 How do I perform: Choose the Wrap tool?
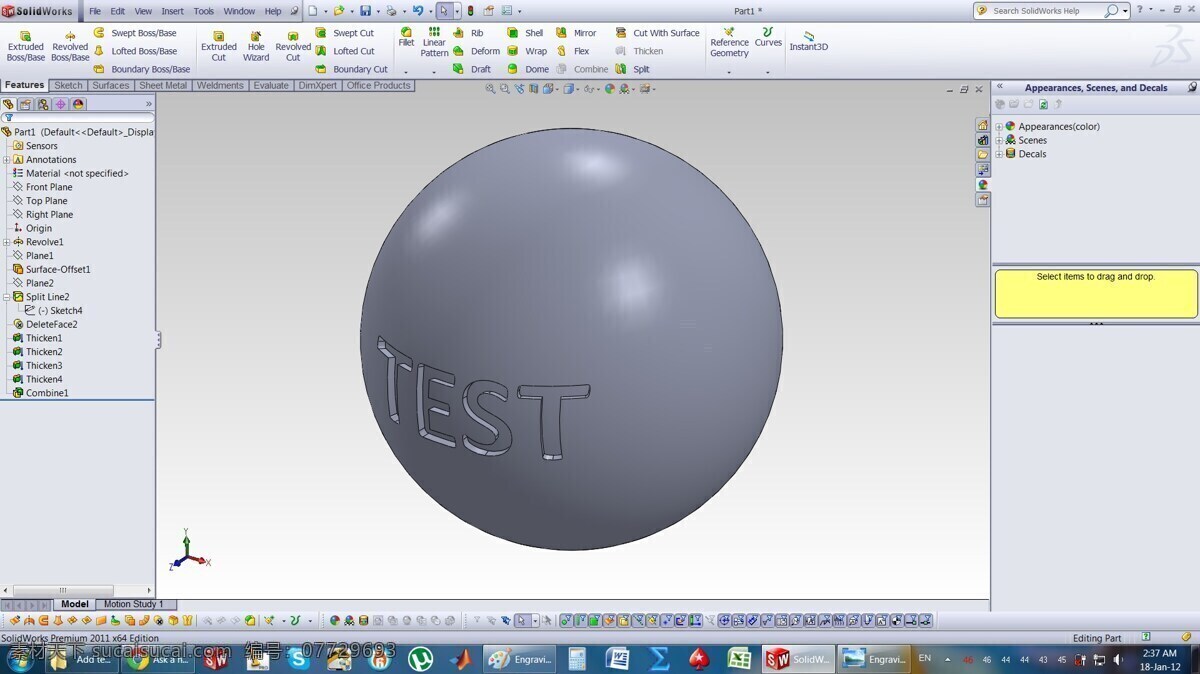coord(527,51)
